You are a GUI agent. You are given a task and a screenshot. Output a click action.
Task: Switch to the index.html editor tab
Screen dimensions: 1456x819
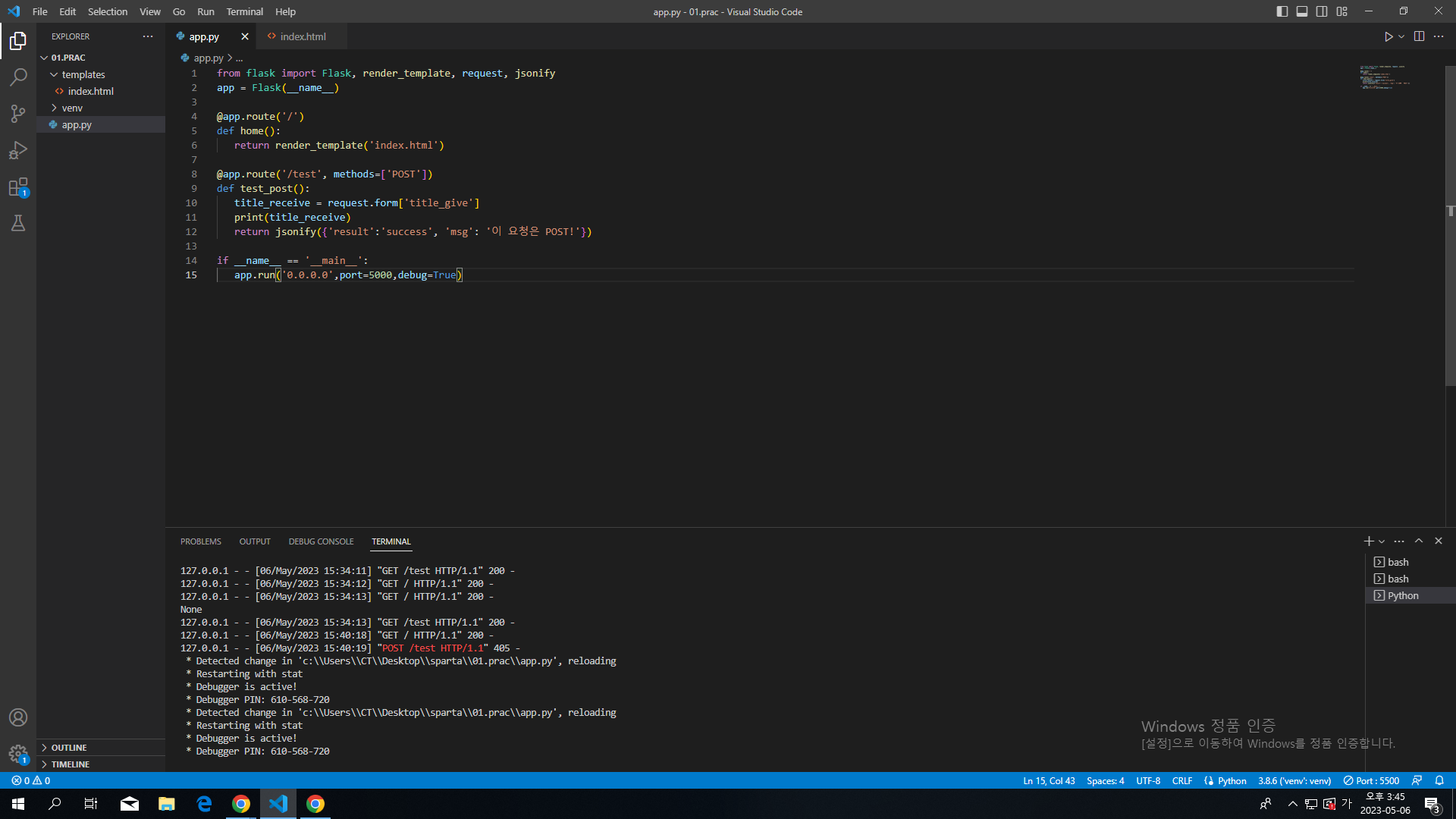[x=302, y=36]
